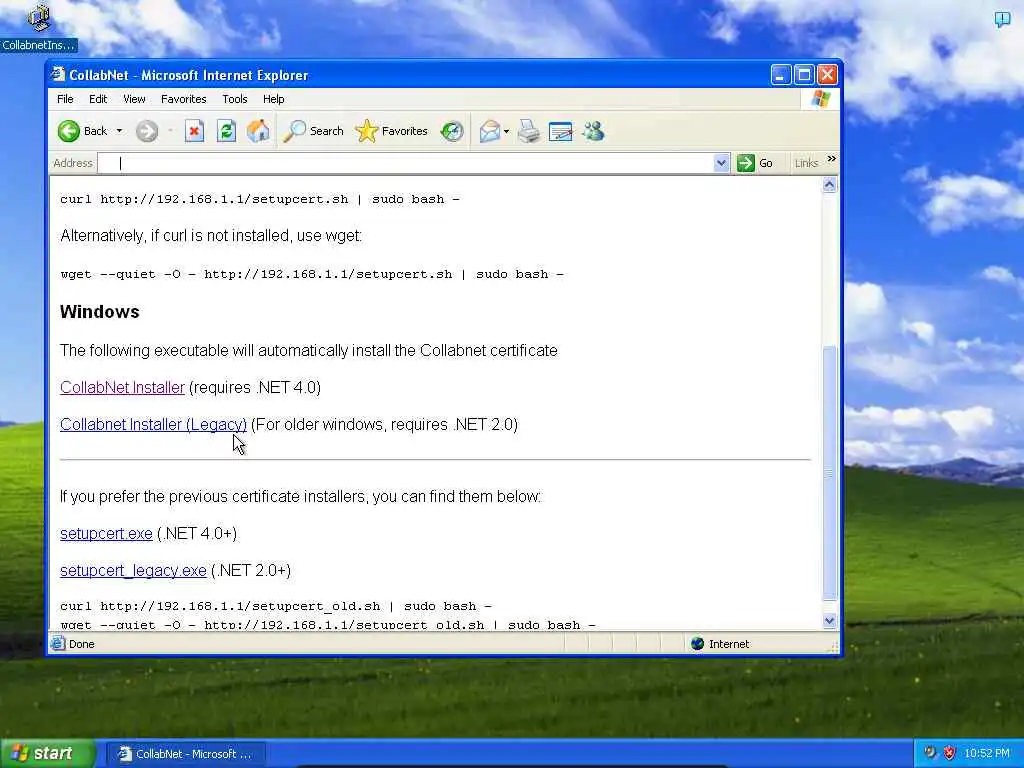Click the tray icon left of the shield
The height and width of the screenshot is (768, 1024).
click(930, 753)
